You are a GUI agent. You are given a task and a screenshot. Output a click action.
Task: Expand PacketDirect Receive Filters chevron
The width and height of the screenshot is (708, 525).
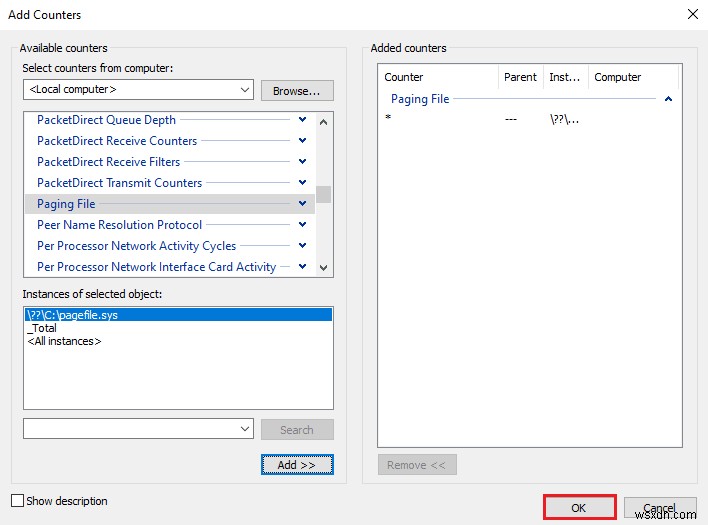tap(302, 162)
